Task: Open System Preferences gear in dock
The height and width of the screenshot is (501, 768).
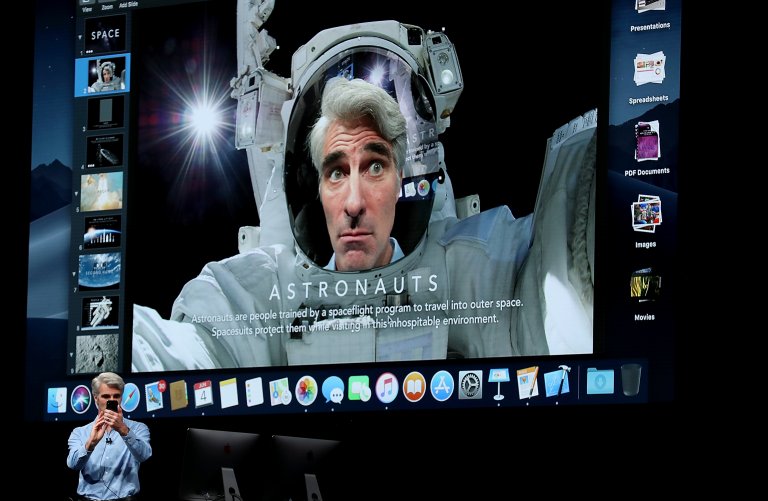Action: [x=470, y=384]
